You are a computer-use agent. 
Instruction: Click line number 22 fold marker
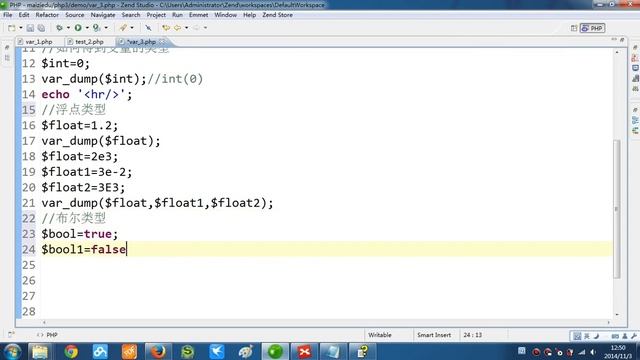click(29, 218)
